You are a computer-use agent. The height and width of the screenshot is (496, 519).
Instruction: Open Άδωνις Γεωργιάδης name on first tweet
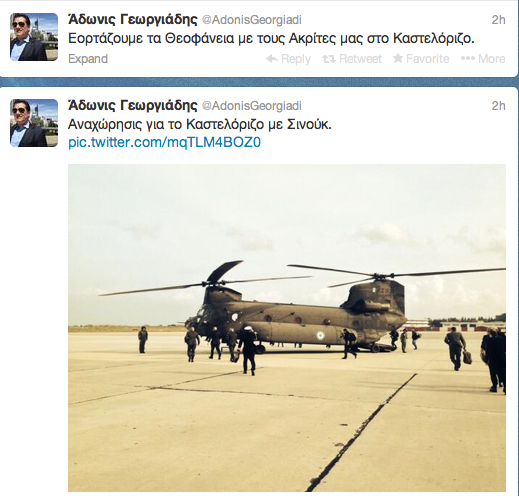click(133, 20)
